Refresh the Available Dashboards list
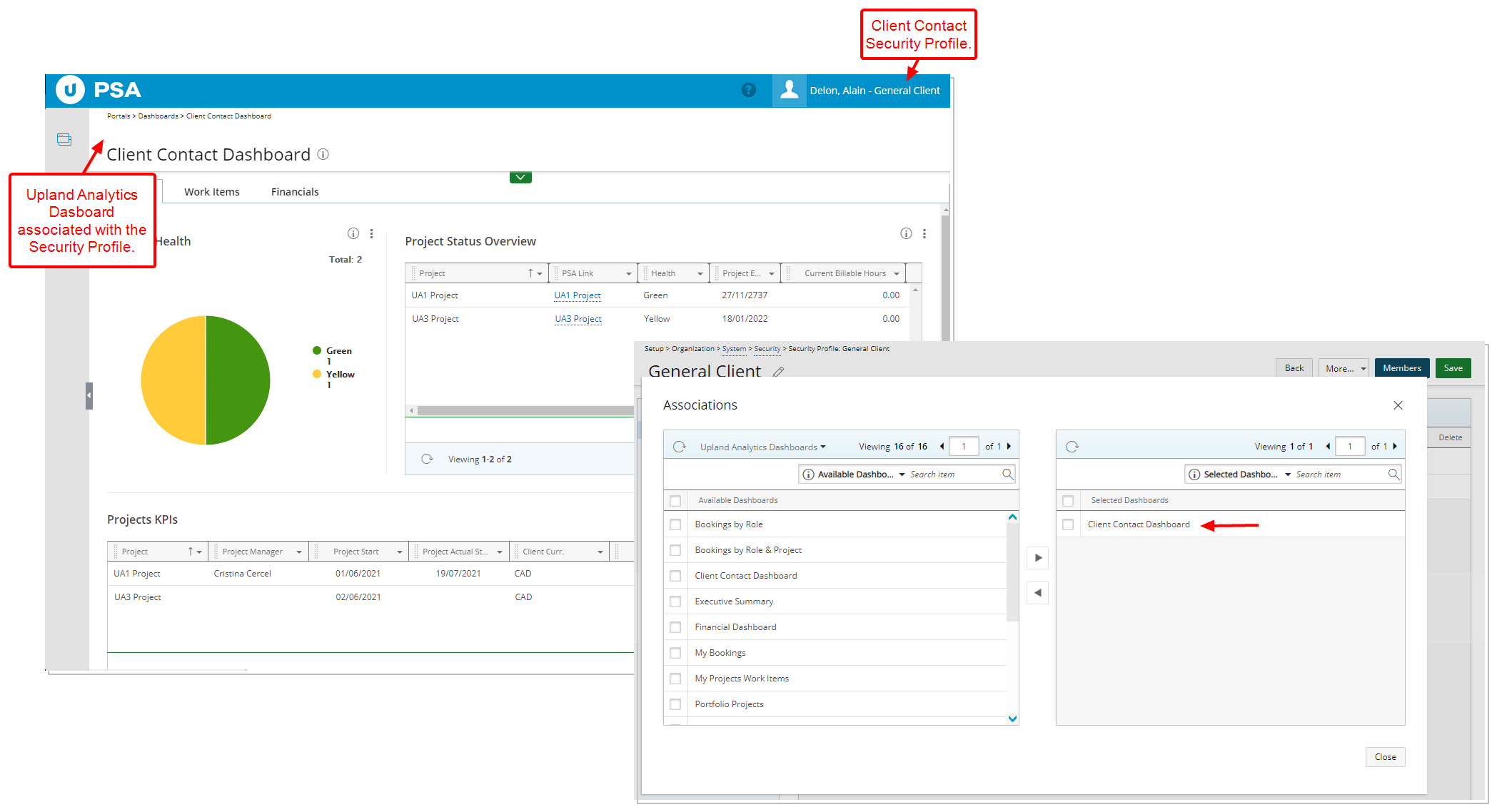Viewport: 1497px width, 812px height. pyautogui.click(x=679, y=447)
